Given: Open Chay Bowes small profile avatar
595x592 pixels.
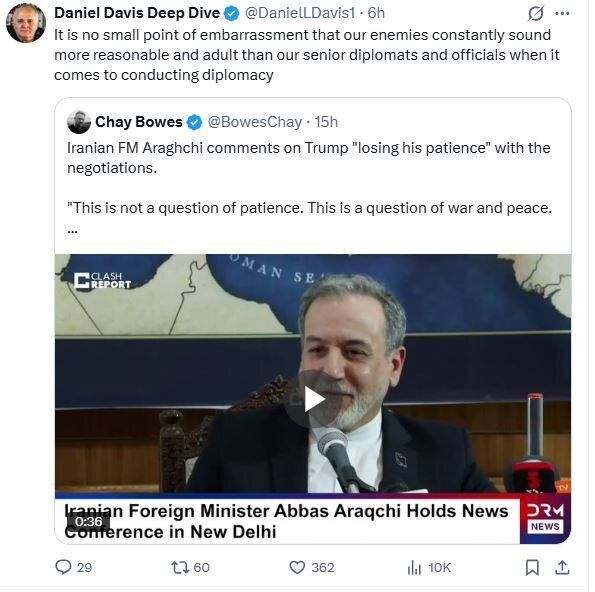Looking at the screenshot, I should (x=79, y=122).
